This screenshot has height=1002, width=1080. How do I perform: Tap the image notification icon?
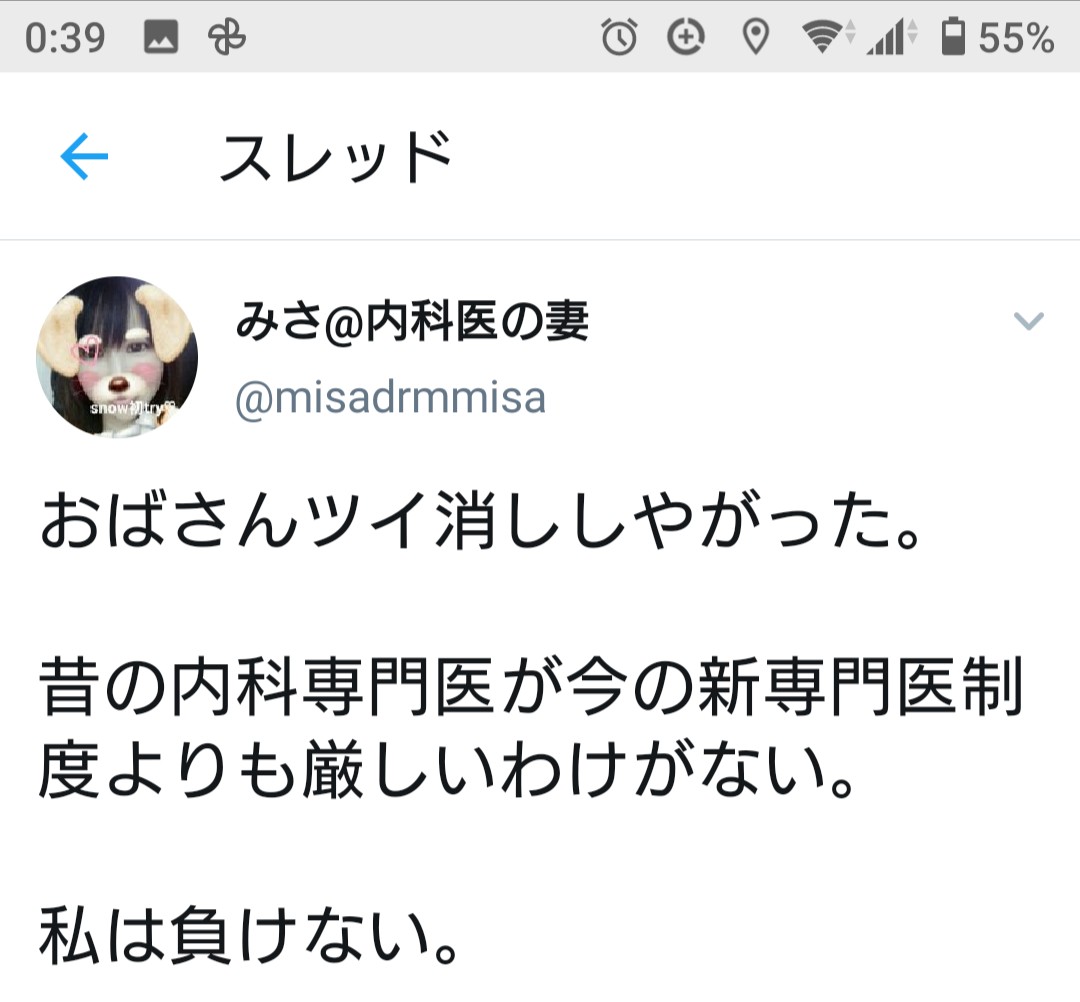pos(160,36)
